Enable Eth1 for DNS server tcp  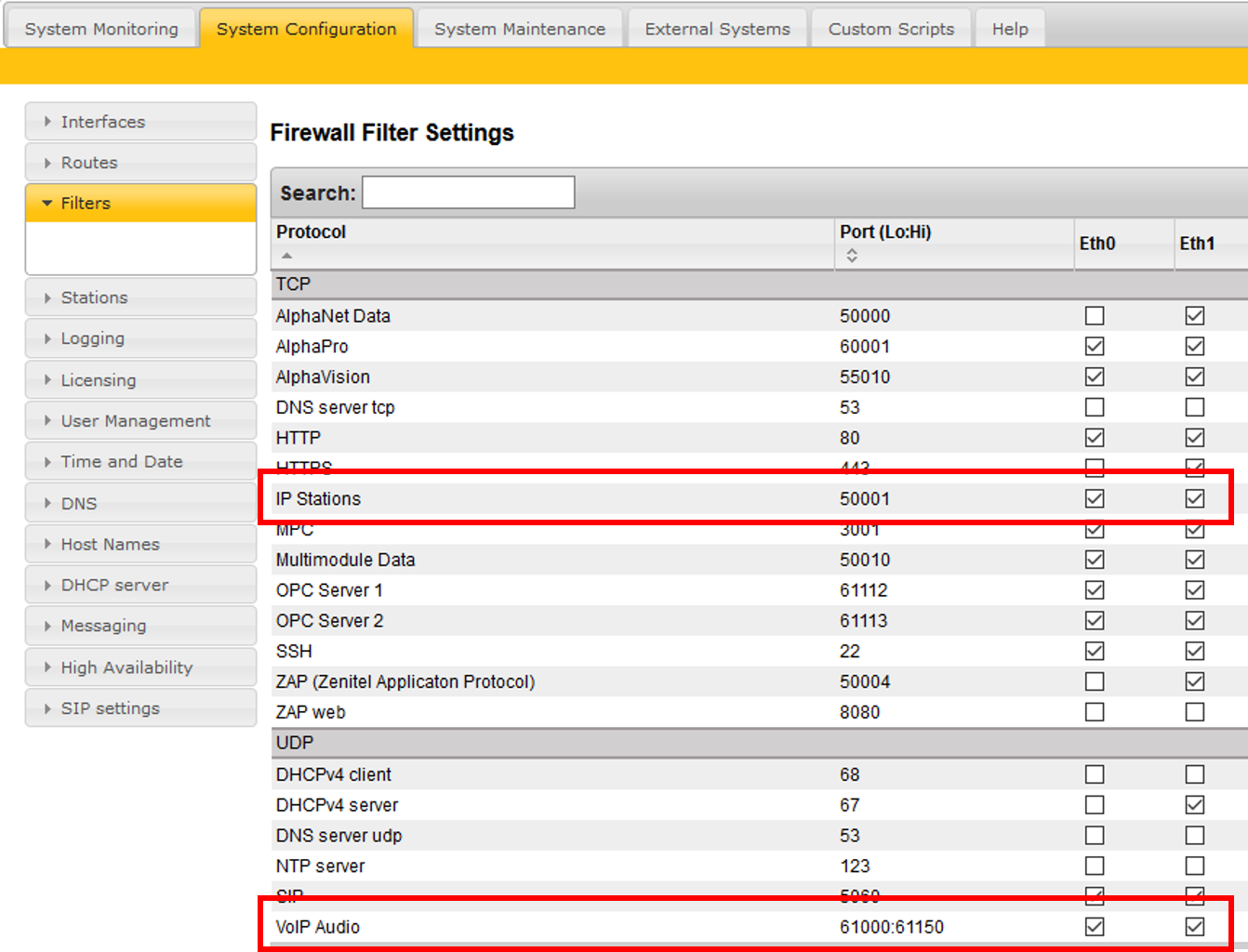(1195, 407)
